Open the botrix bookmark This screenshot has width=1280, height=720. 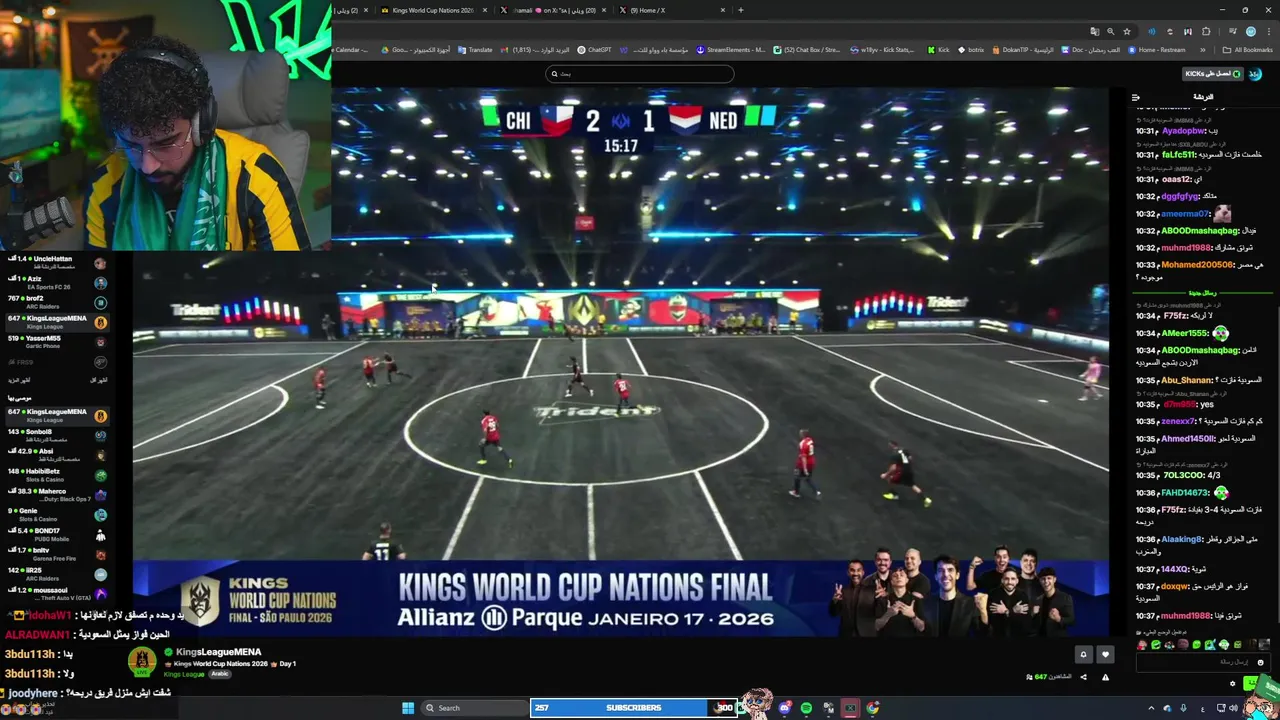point(971,50)
